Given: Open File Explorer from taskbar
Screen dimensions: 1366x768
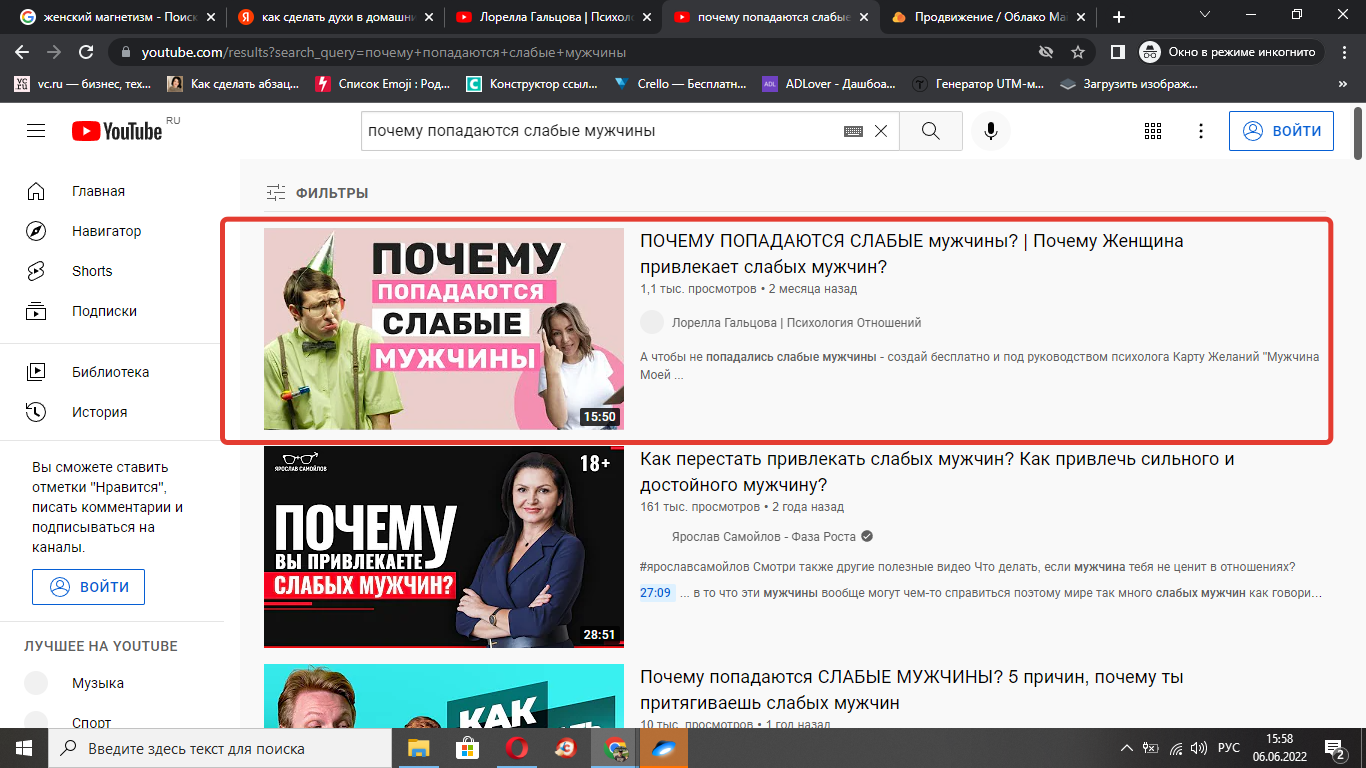Looking at the screenshot, I should pyautogui.click(x=419, y=748).
